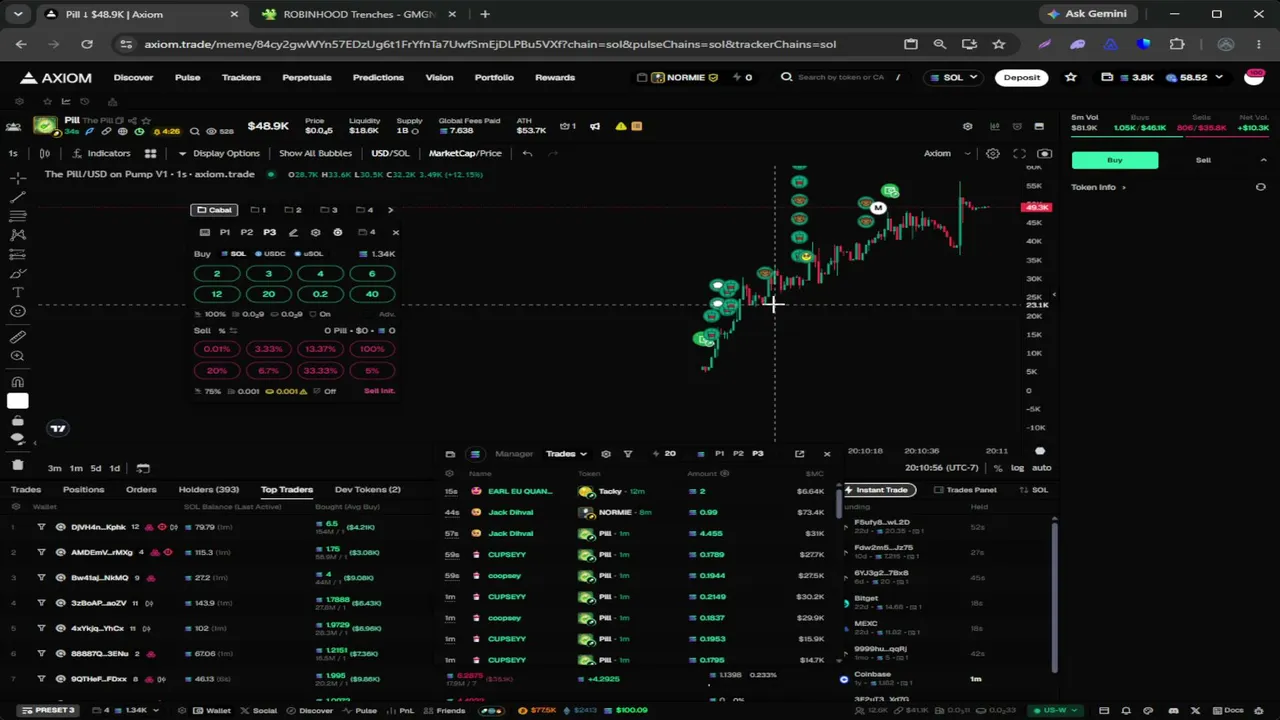Show more wallet groups with right chevron
Viewport: 1280px width, 720px height.
[x=390, y=210]
